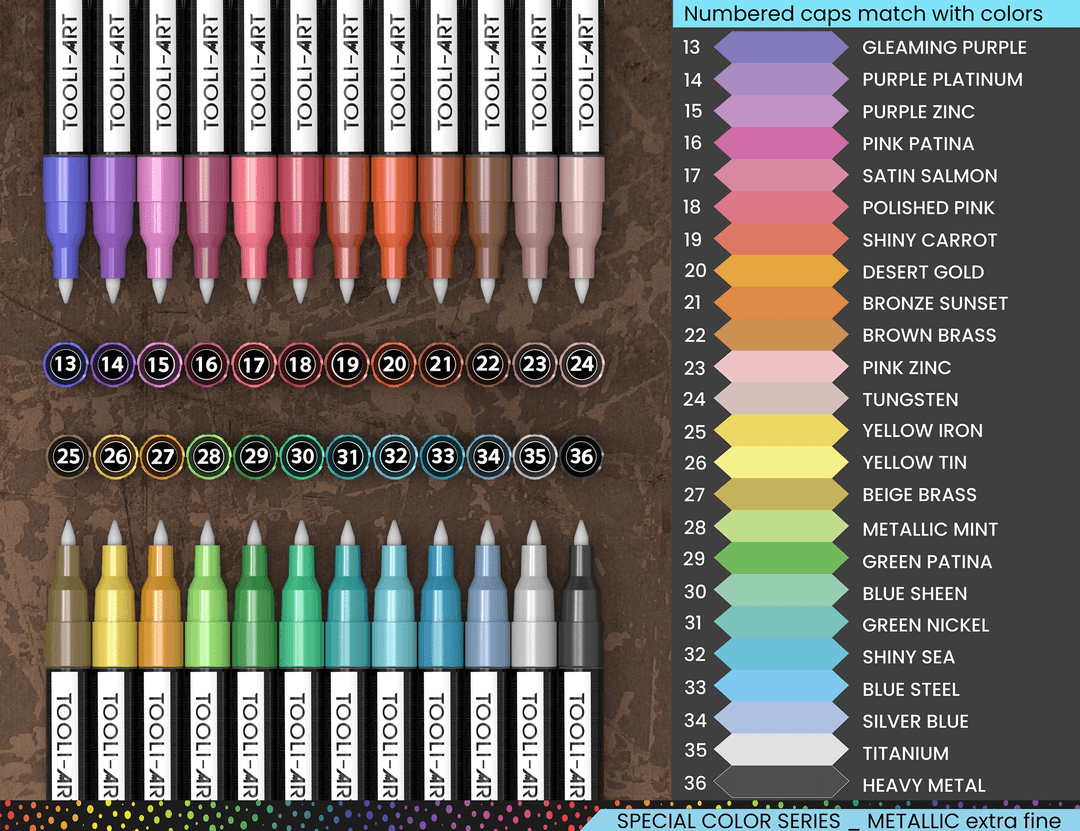This screenshot has width=1080, height=831.
Task: Click the black marker tip below cap 36
Action: pyautogui.click(x=581, y=532)
